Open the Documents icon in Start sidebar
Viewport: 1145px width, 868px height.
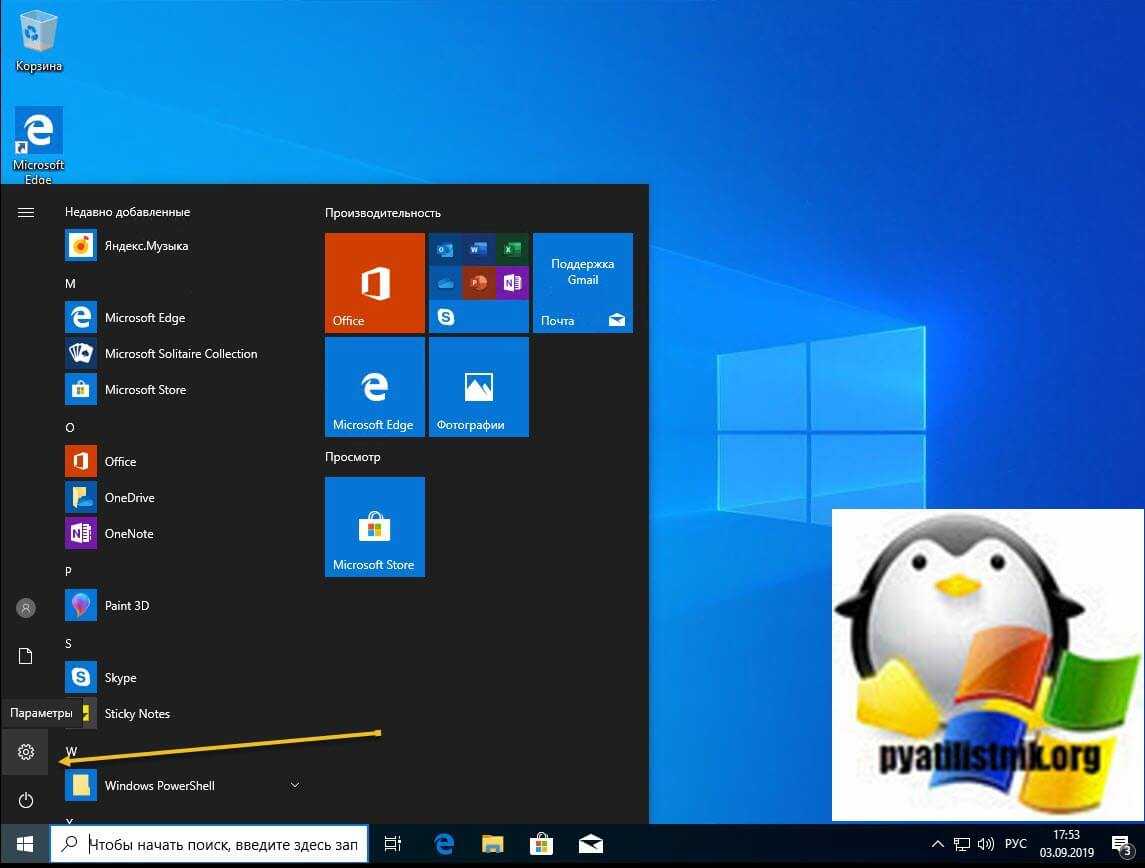click(26, 656)
